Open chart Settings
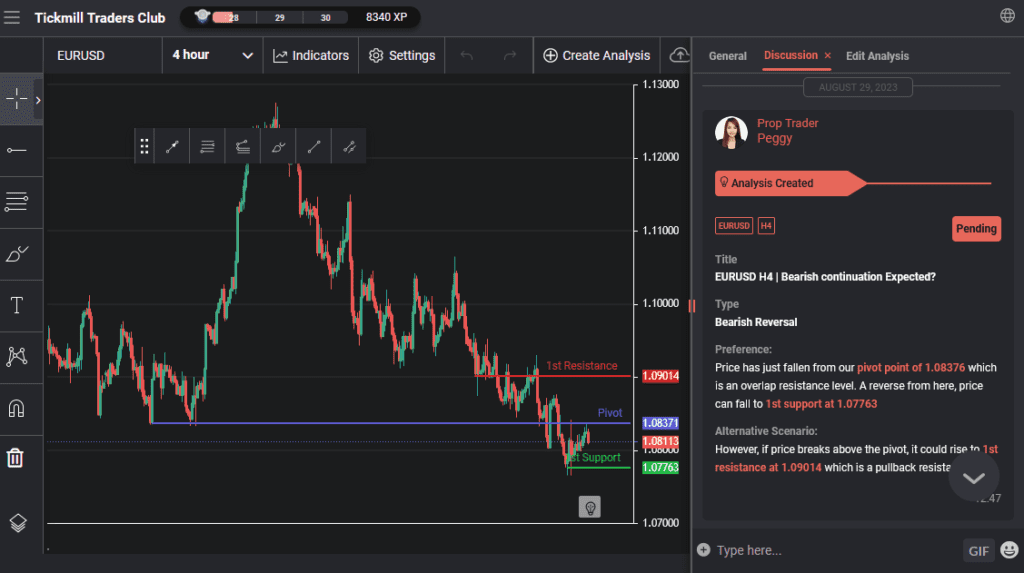 (402, 56)
